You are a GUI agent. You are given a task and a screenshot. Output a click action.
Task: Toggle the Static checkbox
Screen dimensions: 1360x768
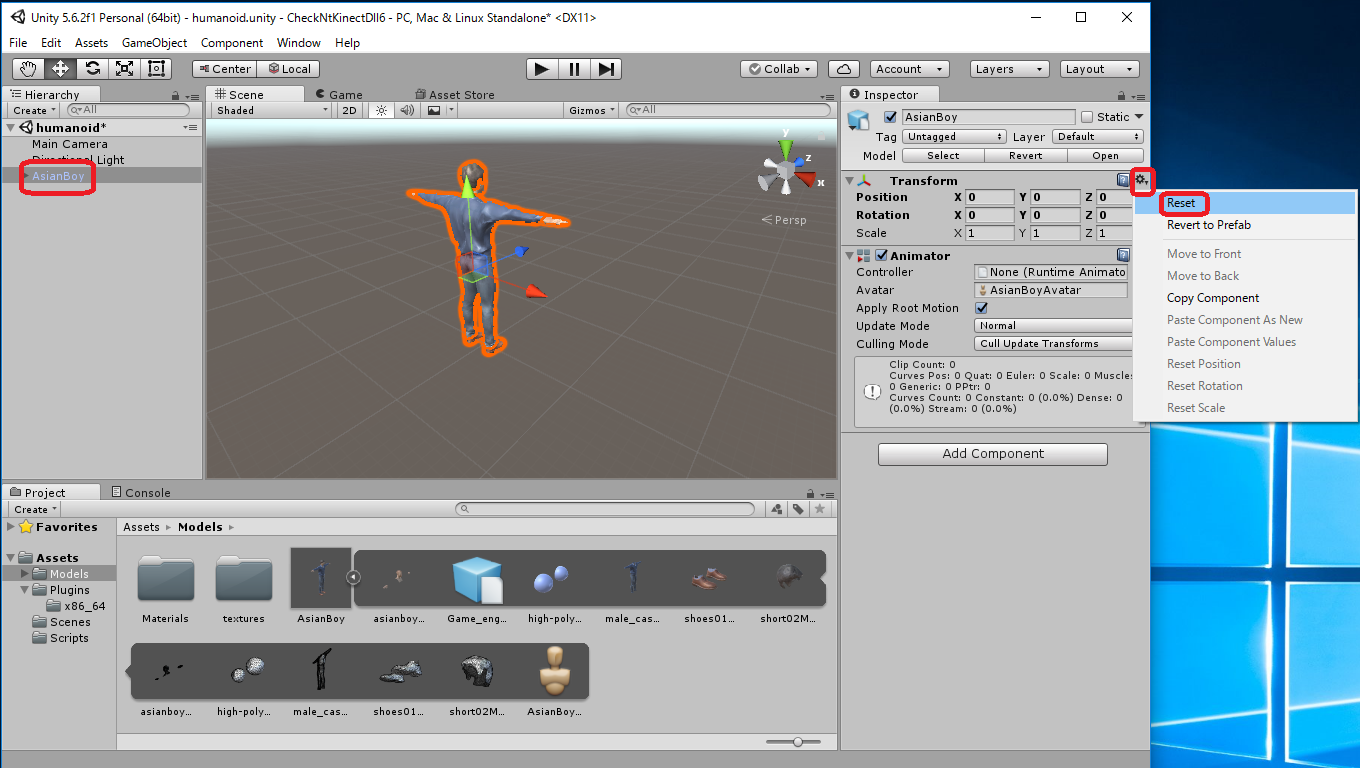click(x=1088, y=117)
